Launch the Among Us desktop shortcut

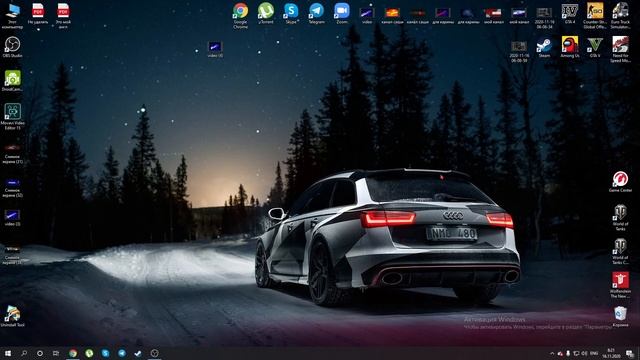point(569,47)
